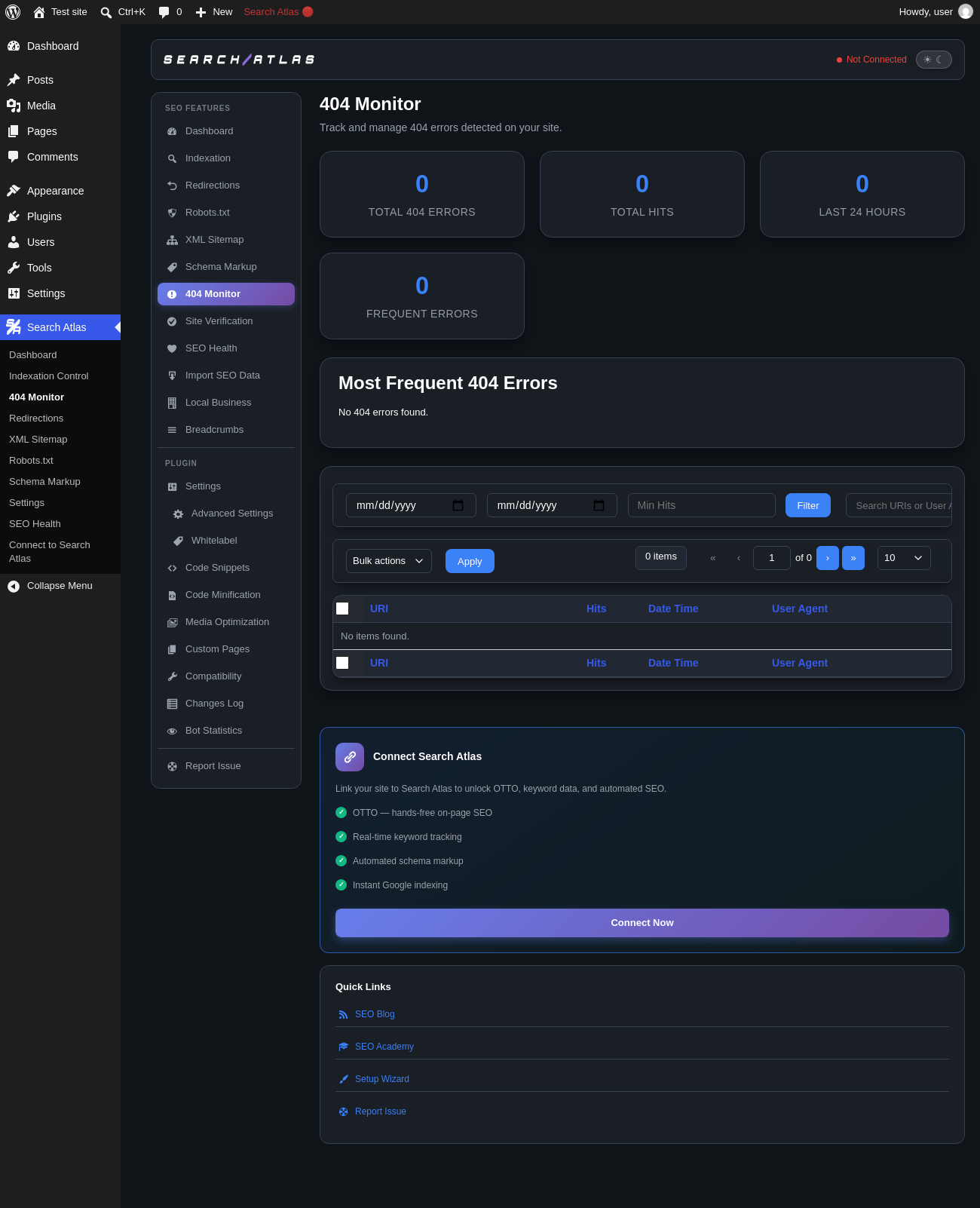The width and height of the screenshot is (980, 1208).
Task: Go to first page double-arrow
Action: [x=712, y=558]
